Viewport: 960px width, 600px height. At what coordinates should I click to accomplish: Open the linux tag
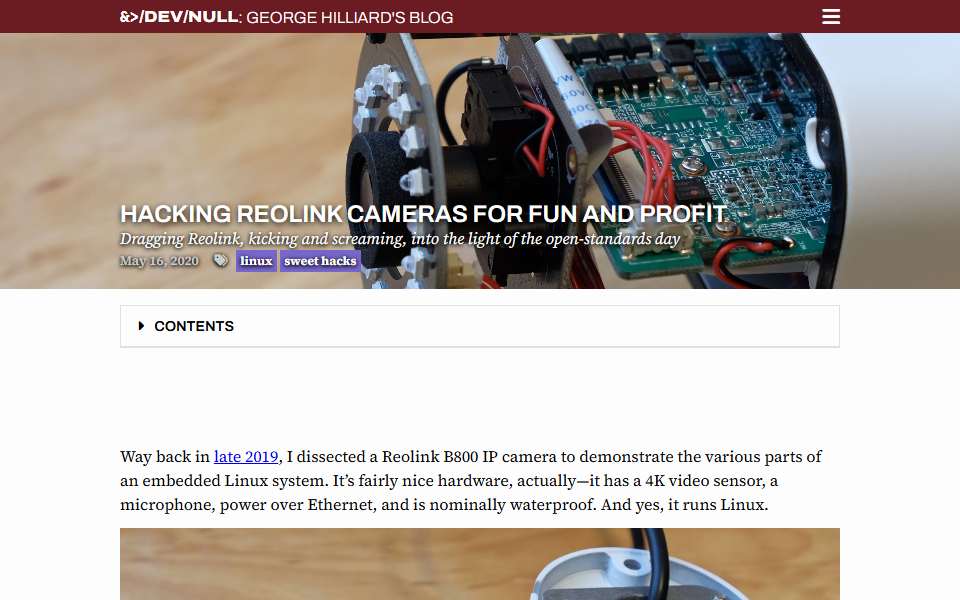click(256, 261)
